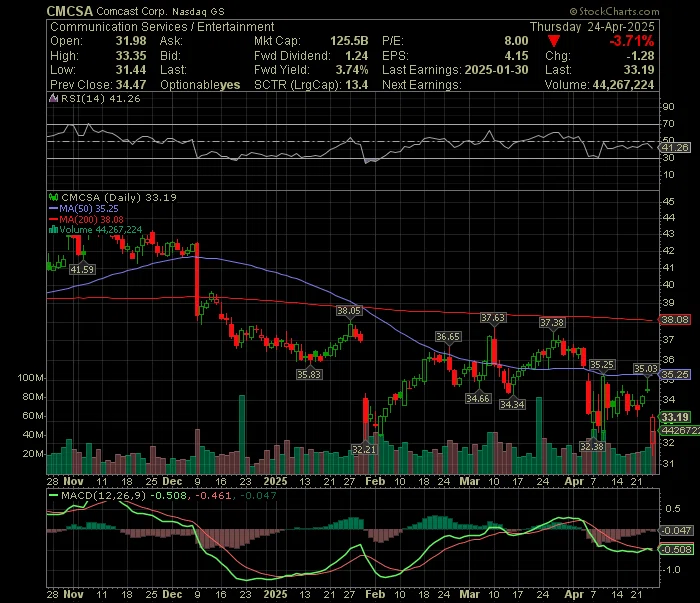Click the Feb label on price chart axis

point(375,482)
